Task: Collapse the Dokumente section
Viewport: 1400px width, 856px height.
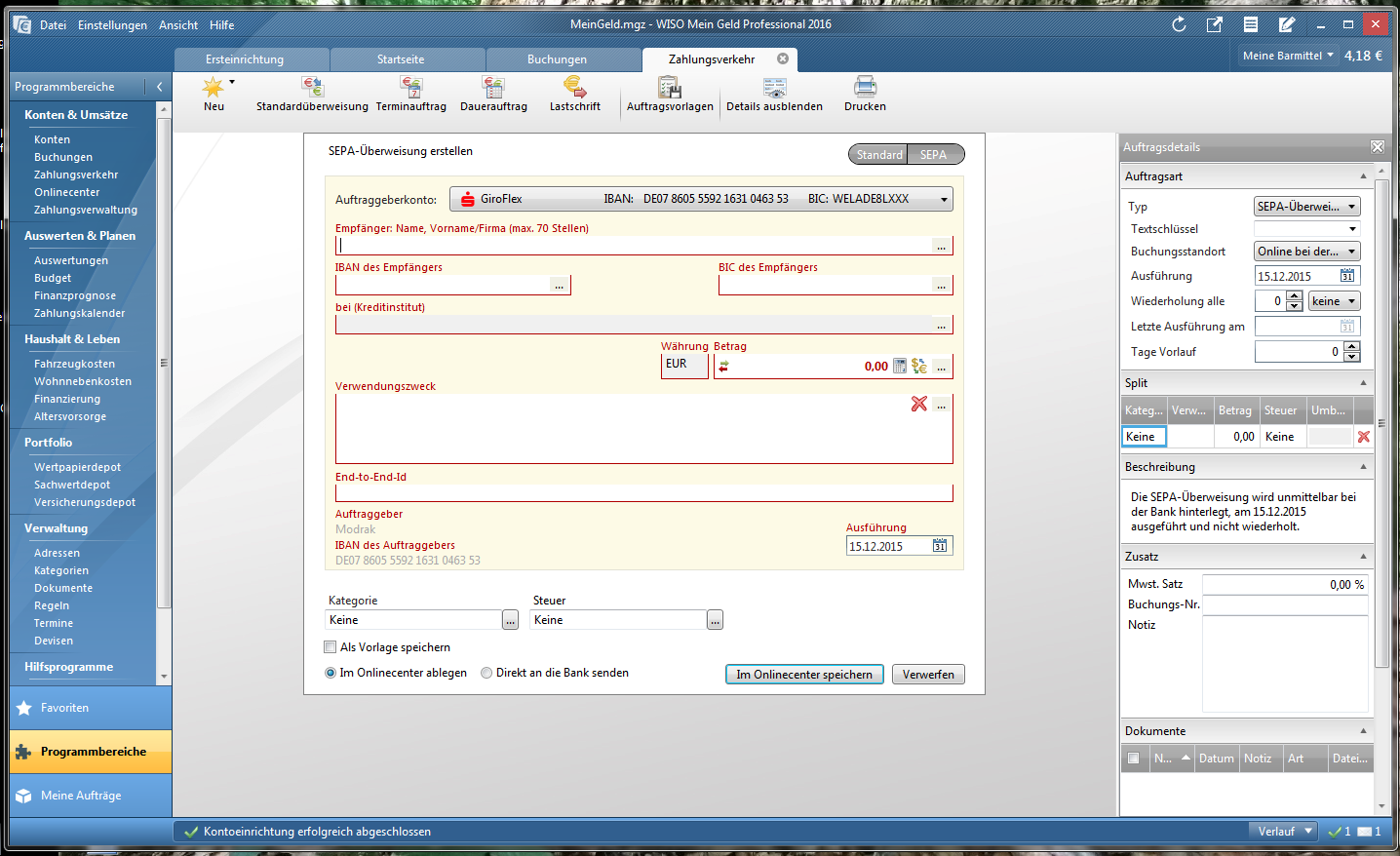Action: click(1363, 731)
